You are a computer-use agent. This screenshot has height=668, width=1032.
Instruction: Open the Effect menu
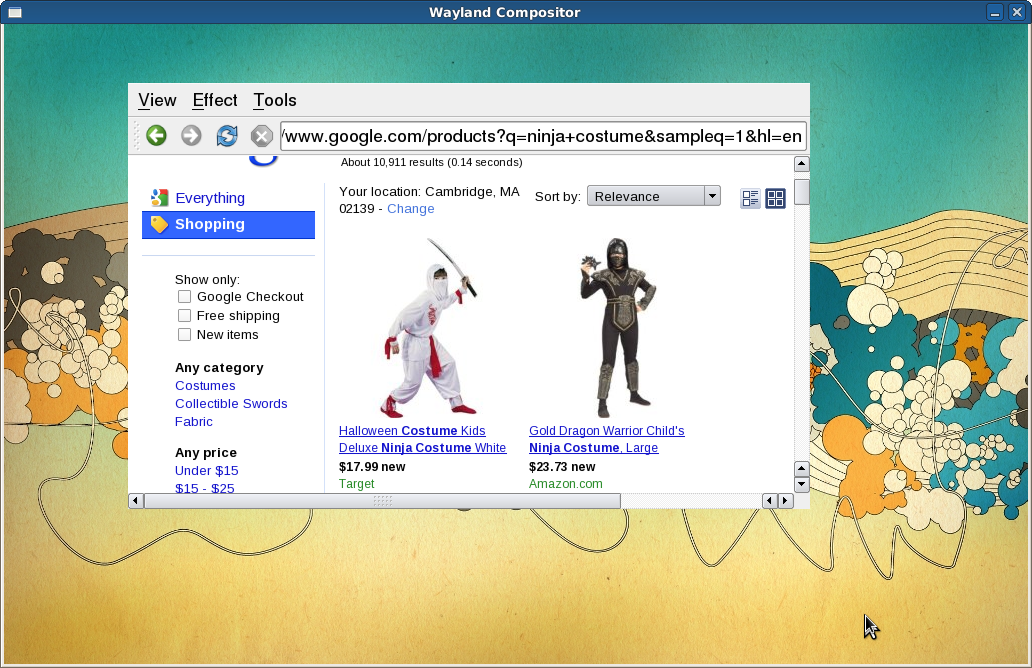[x=214, y=100]
